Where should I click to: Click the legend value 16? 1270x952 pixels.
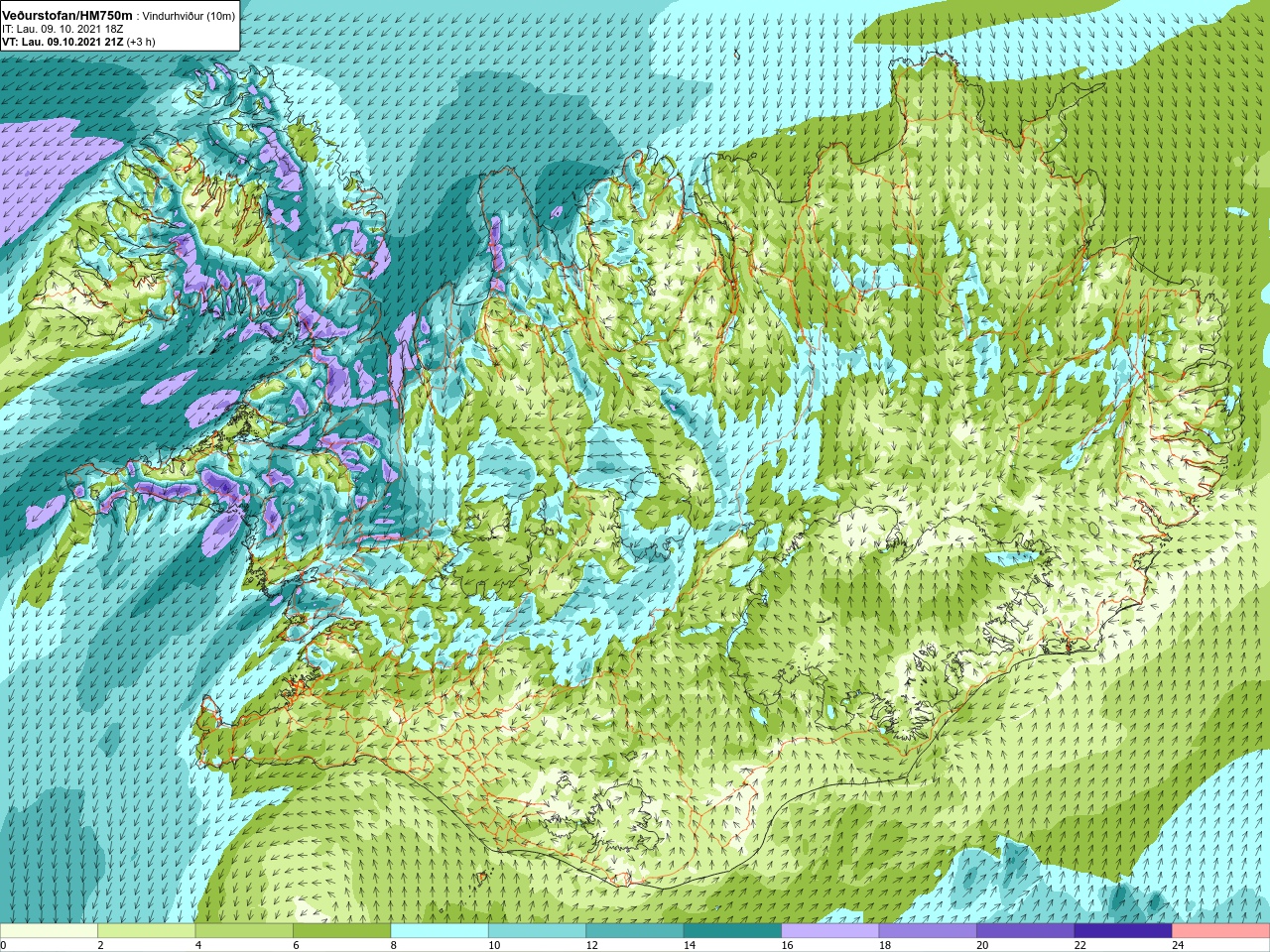788,945
